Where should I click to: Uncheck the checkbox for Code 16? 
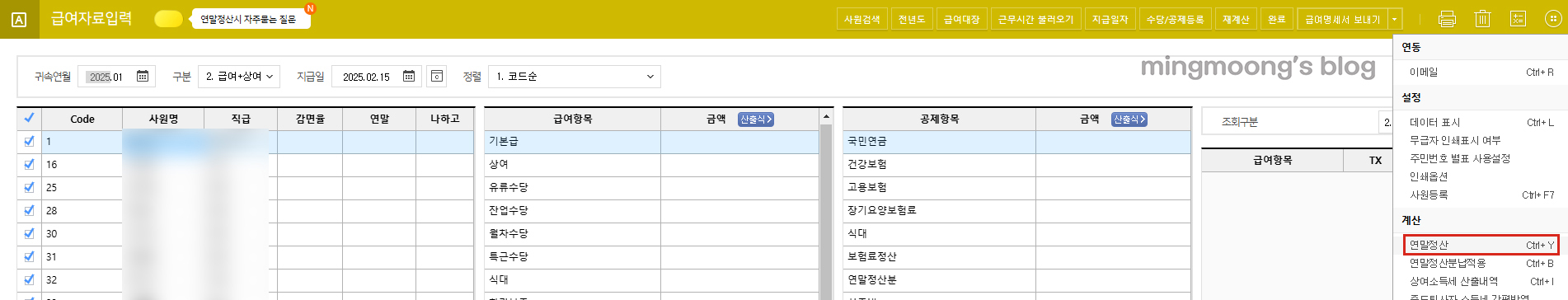[29, 164]
